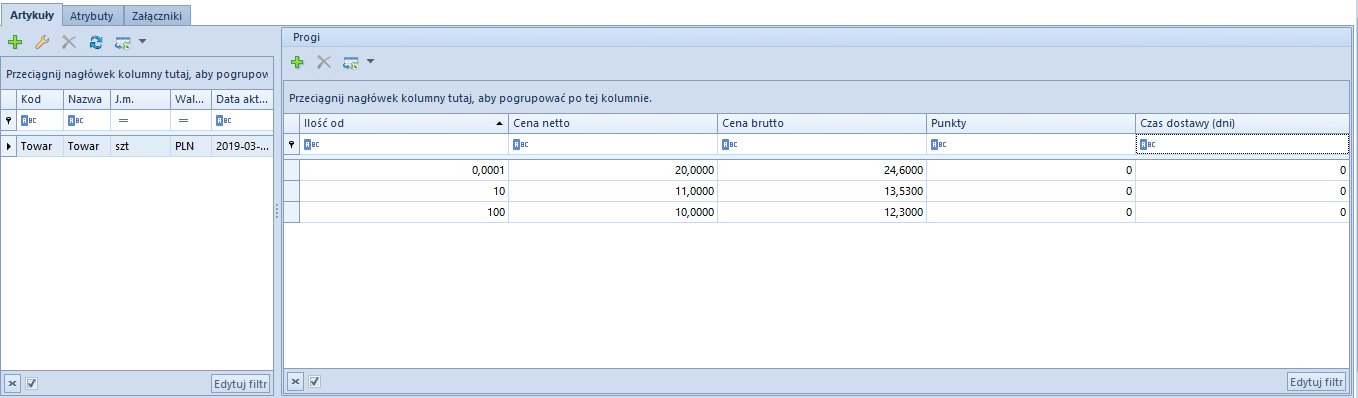1358x398 pixels.
Task: Switch to the Atrybuty tab
Action: pyautogui.click(x=92, y=15)
